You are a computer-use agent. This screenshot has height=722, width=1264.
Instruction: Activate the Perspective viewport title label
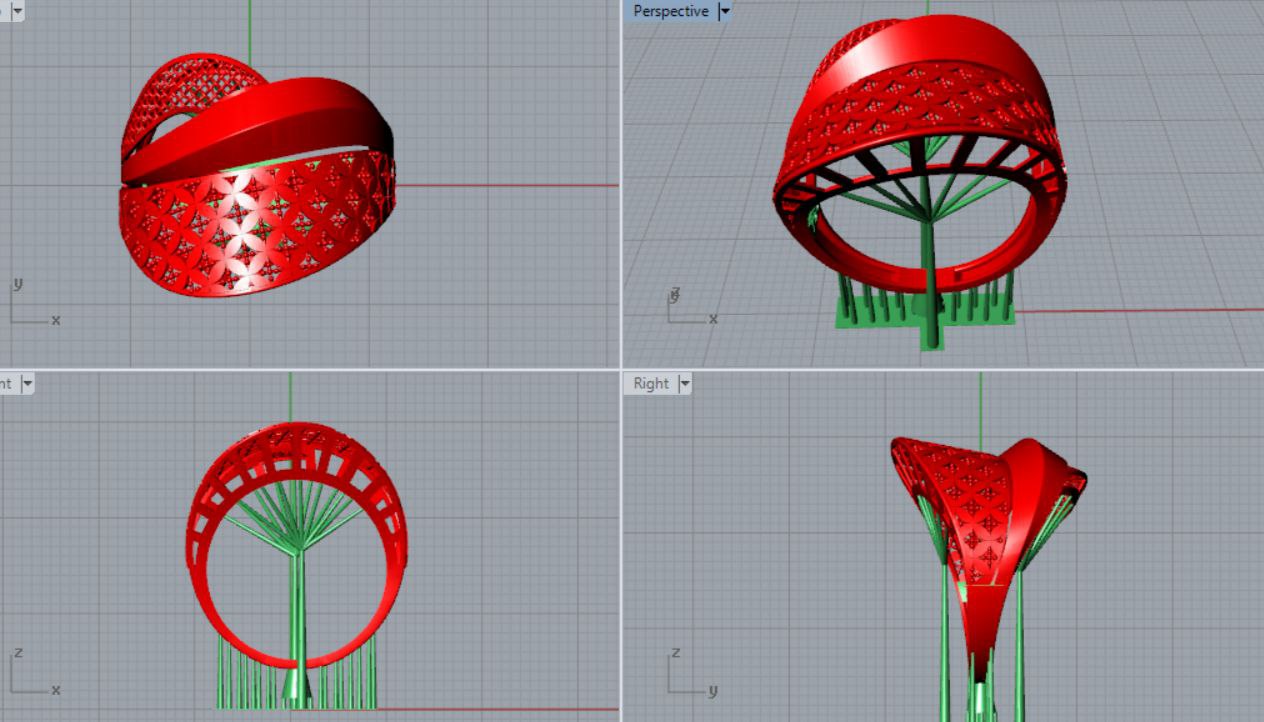tap(670, 11)
